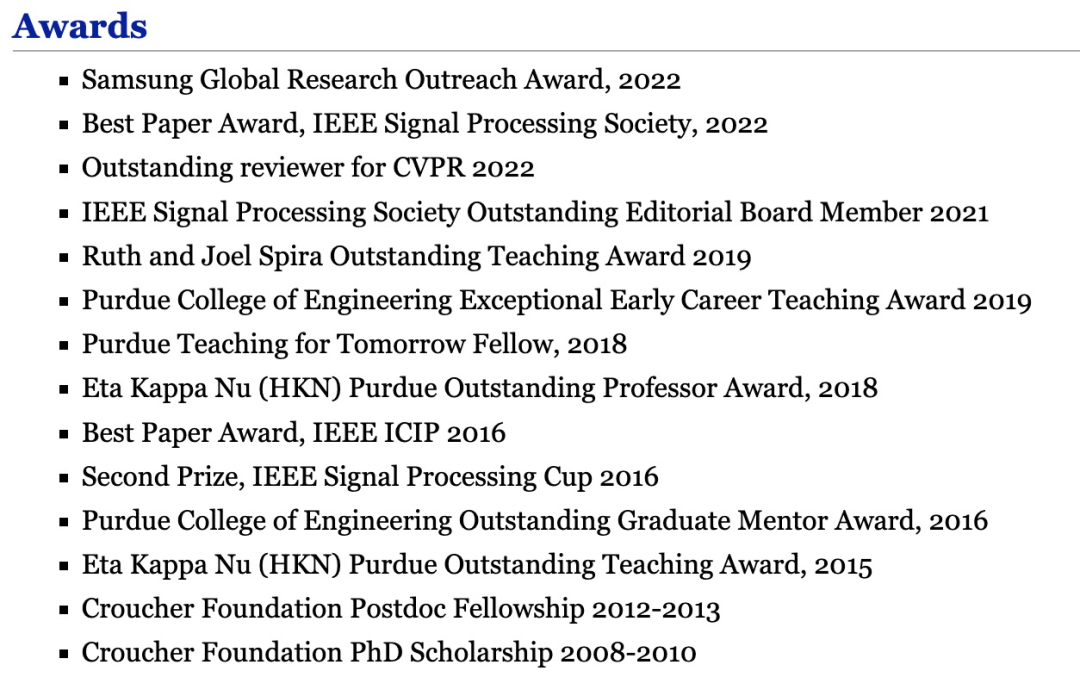Click Outstanding Graduate Mentor Award, 2016 line
The height and width of the screenshot is (696, 1080).
pyautogui.click(x=534, y=520)
